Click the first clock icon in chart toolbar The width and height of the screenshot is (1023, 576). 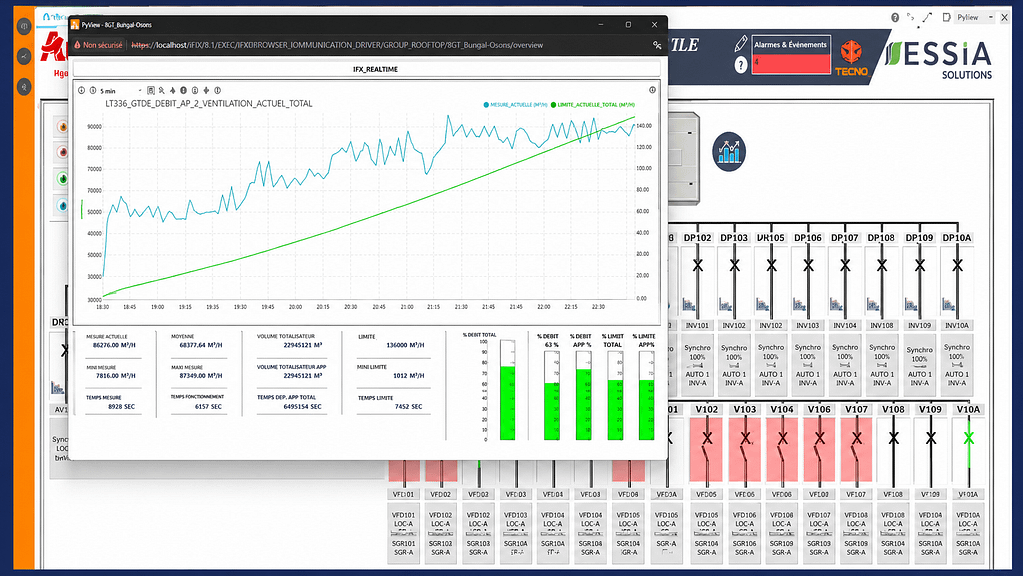point(82,91)
